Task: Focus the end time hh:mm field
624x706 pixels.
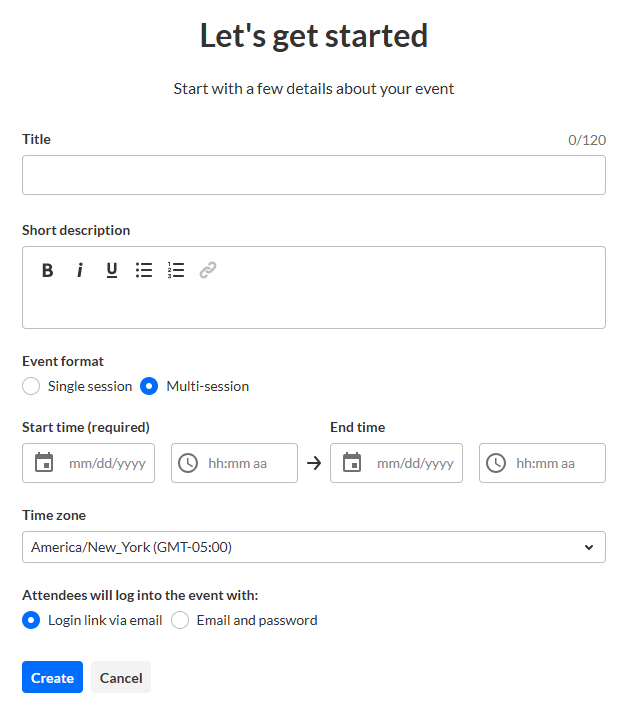Action: coord(552,463)
